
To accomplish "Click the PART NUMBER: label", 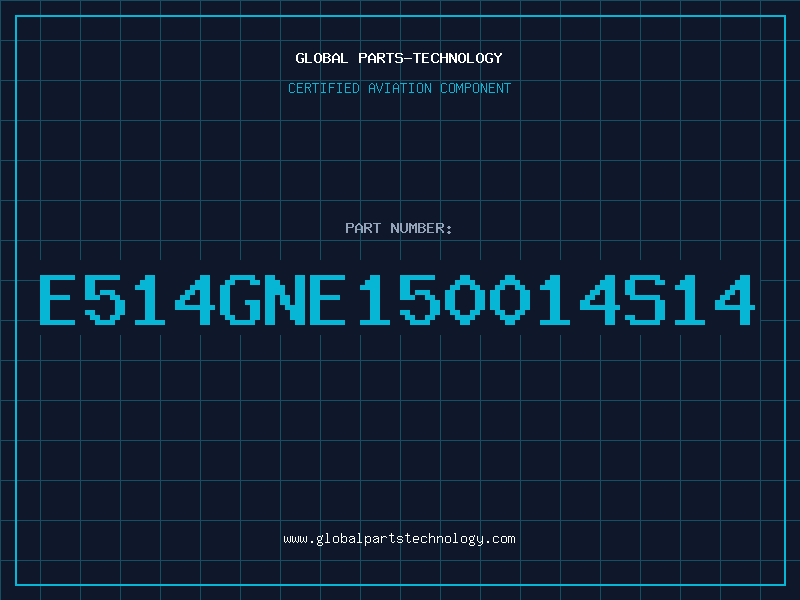I will tap(399, 228).
